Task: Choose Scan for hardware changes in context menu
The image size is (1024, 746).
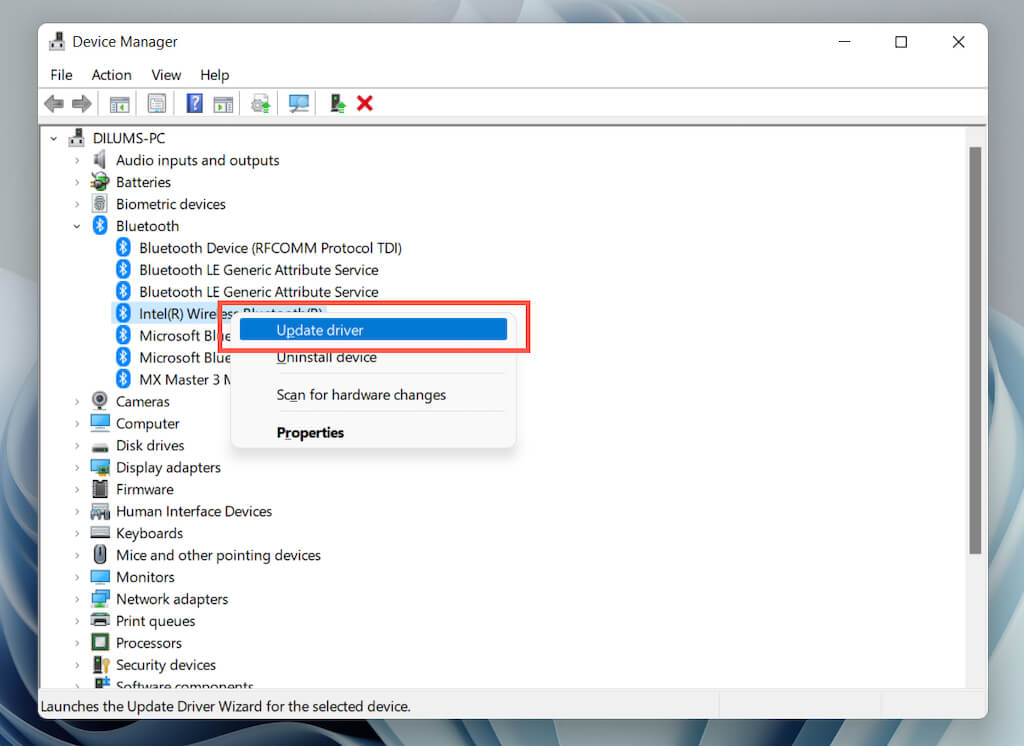Action: tap(373, 395)
